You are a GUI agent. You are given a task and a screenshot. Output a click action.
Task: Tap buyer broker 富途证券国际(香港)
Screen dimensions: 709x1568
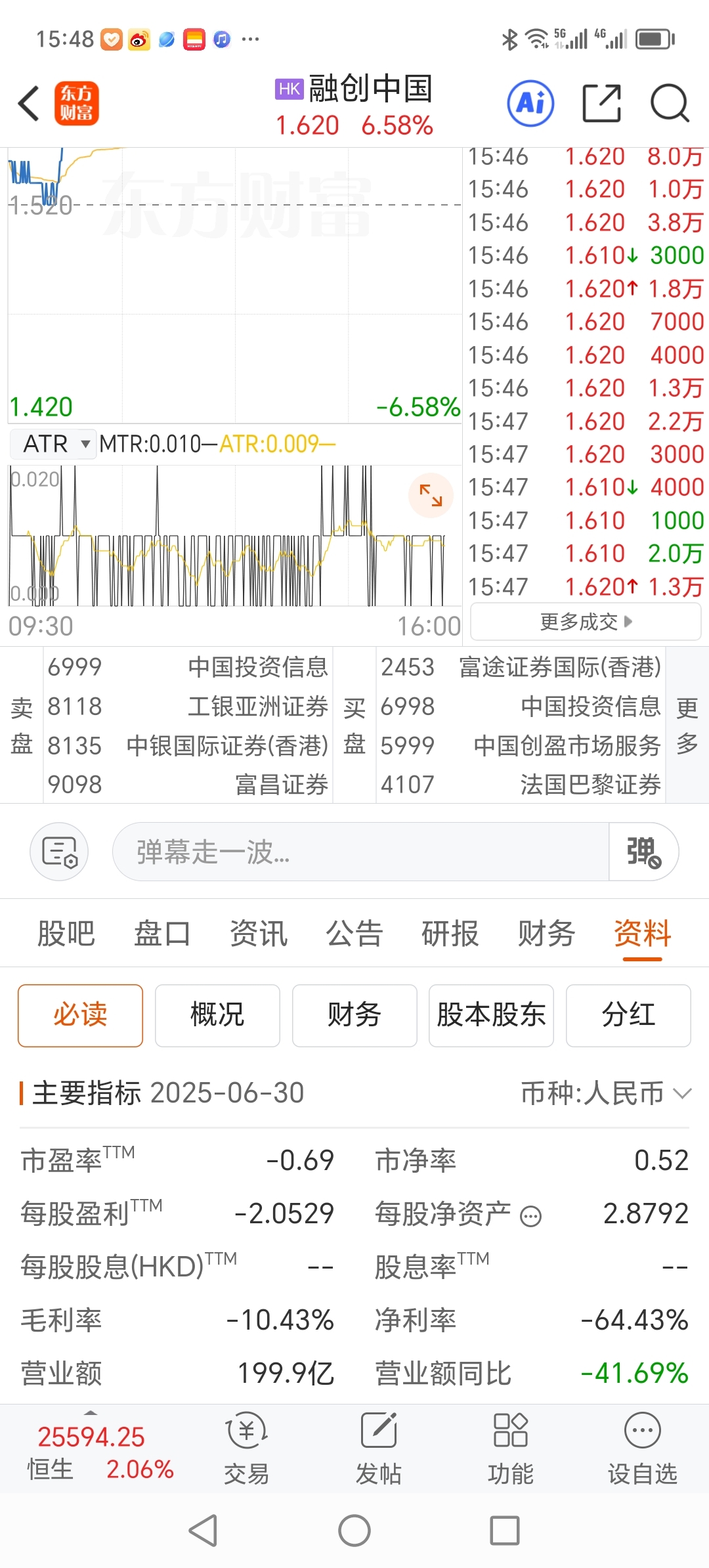521,667
